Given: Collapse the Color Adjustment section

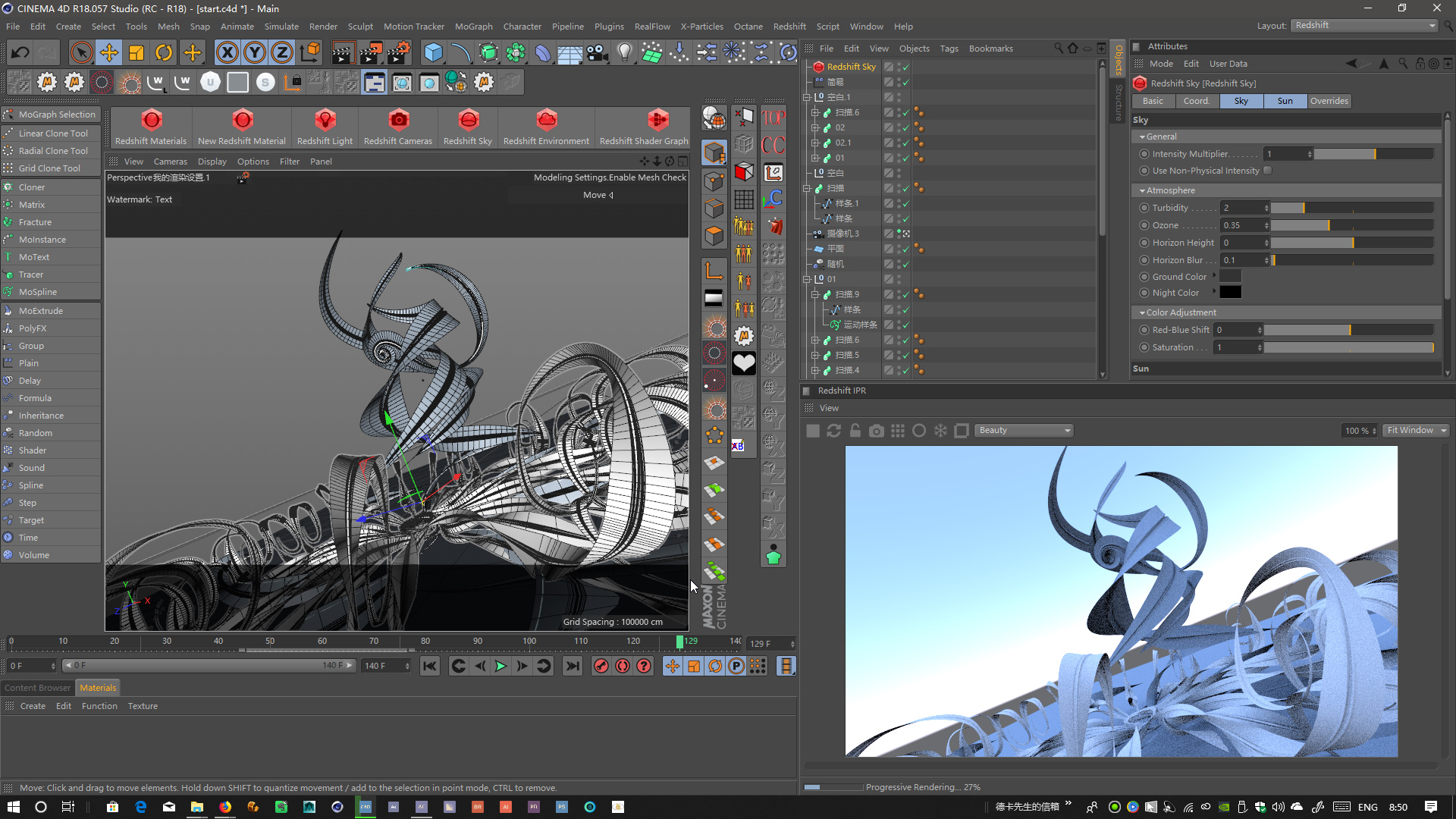Looking at the screenshot, I should [x=1142, y=312].
